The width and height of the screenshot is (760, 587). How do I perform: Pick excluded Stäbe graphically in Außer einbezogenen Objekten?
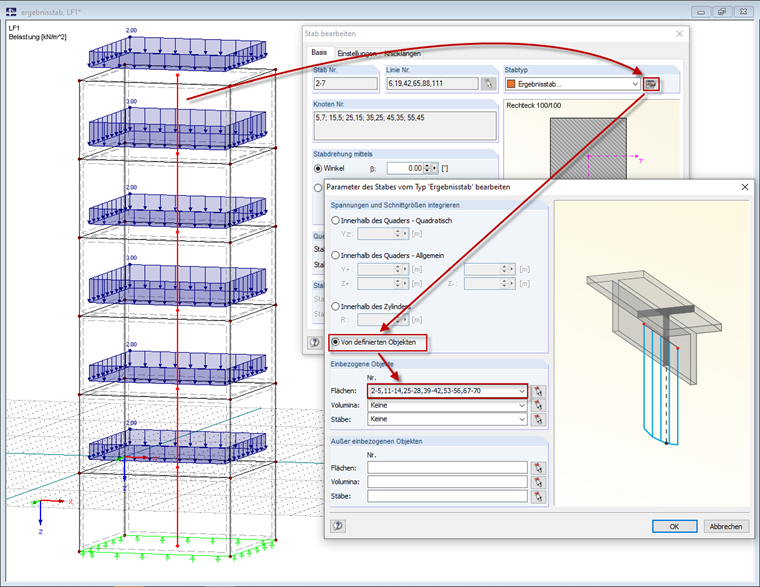pyautogui.click(x=538, y=496)
